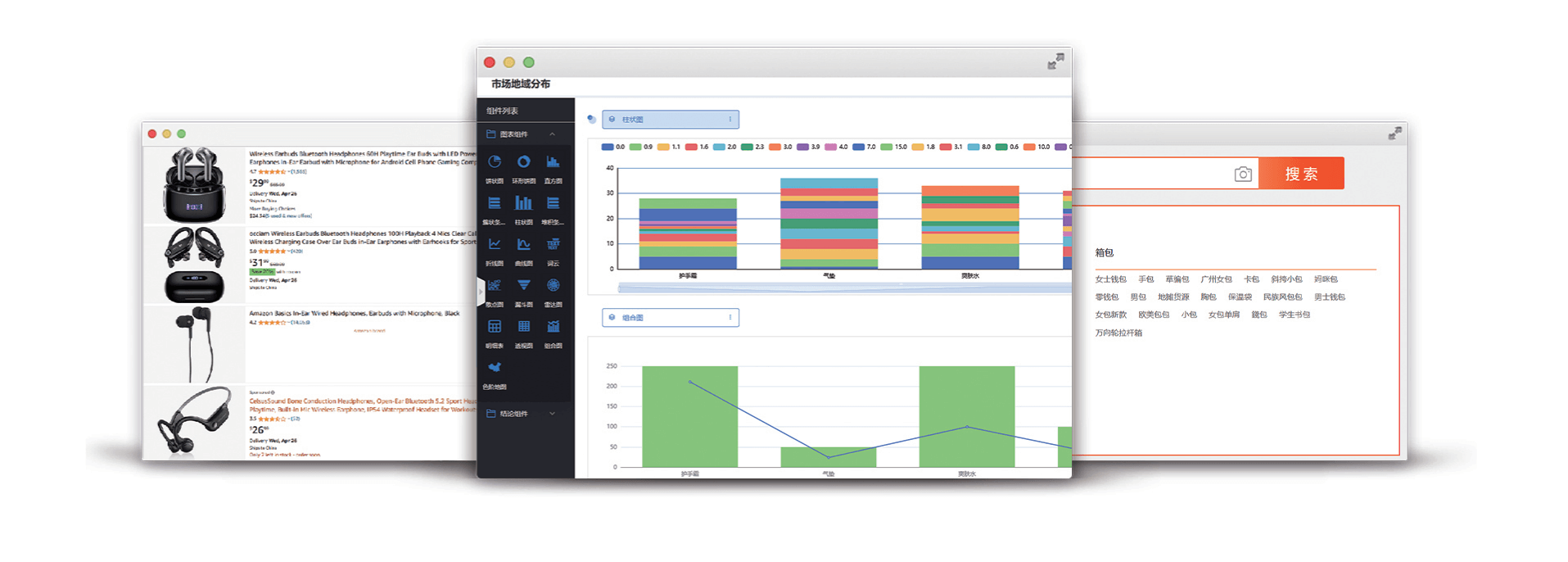Open the 女士钱包 category link
The width and height of the screenshot is (1568, 562).
click(1110, 279)
